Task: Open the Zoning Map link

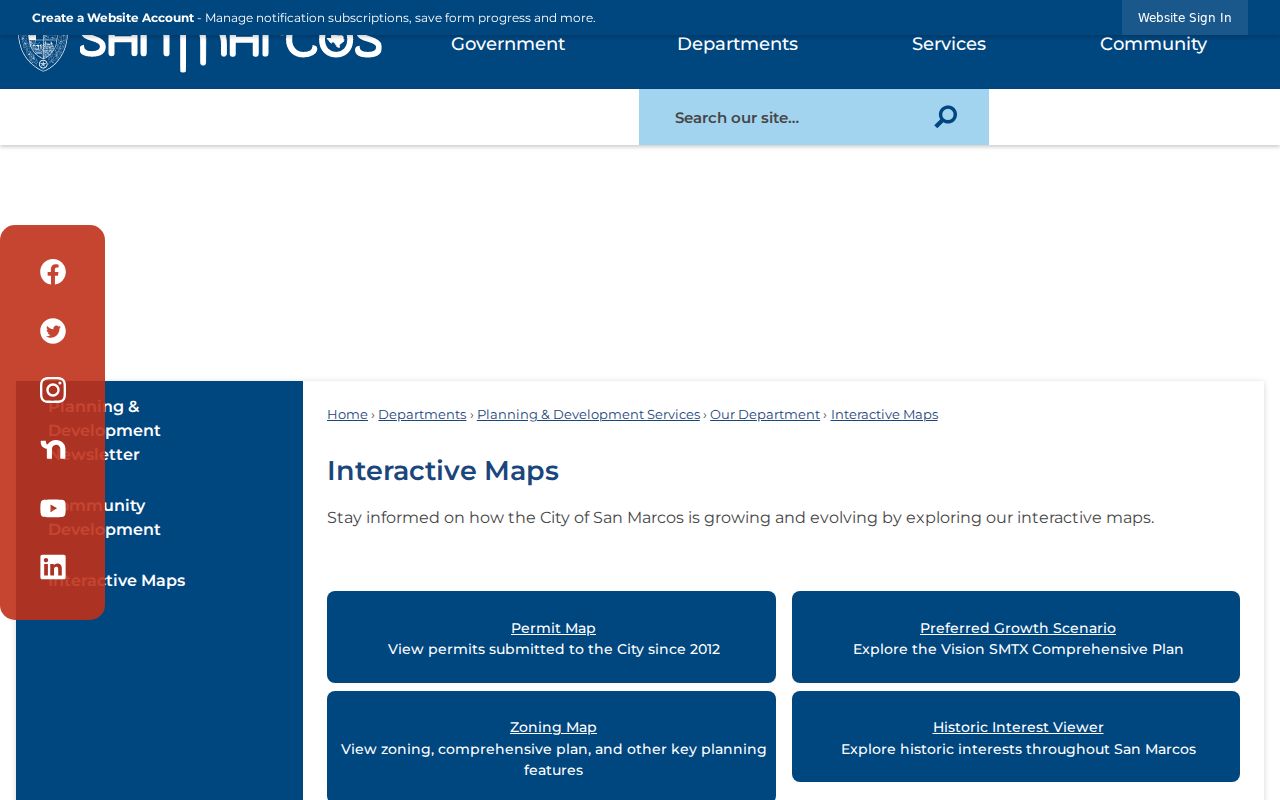Action: 553,727
